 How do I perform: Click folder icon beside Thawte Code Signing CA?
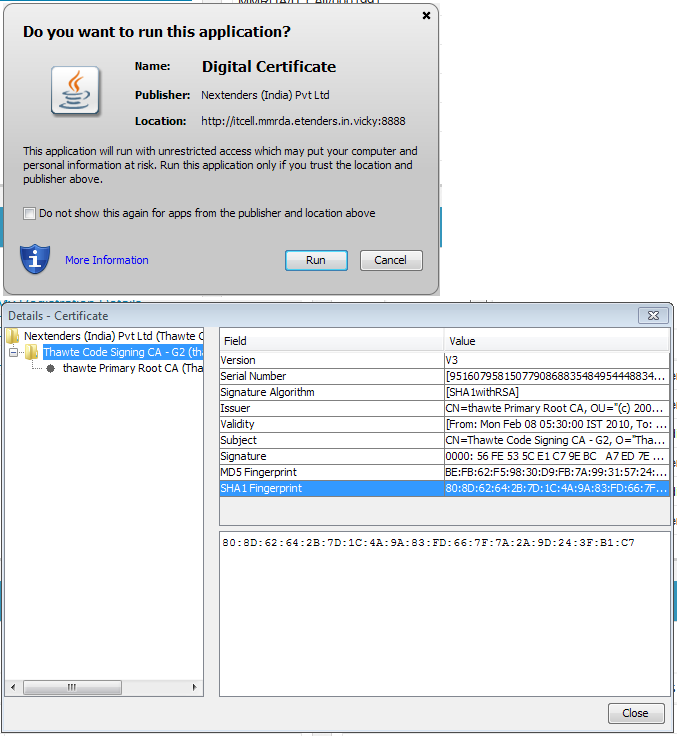pyautogui.click(x=32, y=352)
